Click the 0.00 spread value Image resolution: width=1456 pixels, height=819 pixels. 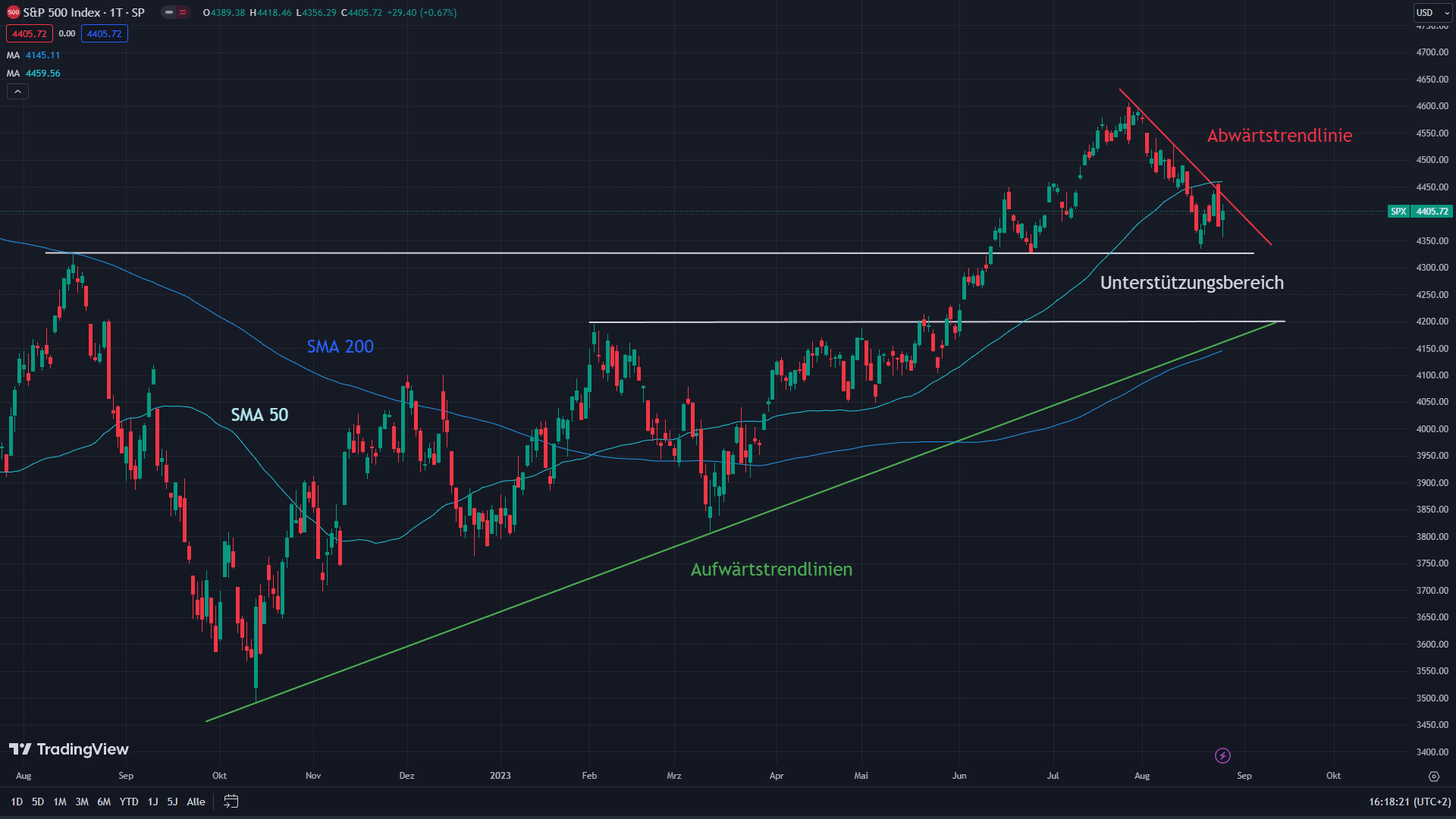[x=67, y=33]
